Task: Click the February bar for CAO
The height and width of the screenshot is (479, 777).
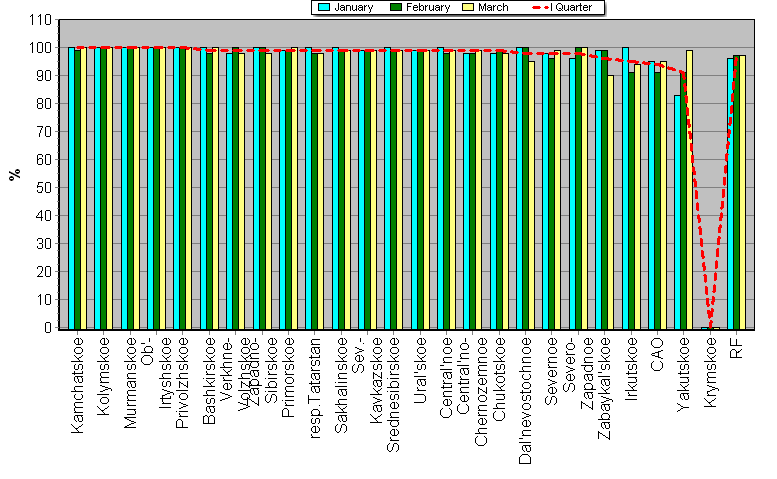Action: click(657, 201)
